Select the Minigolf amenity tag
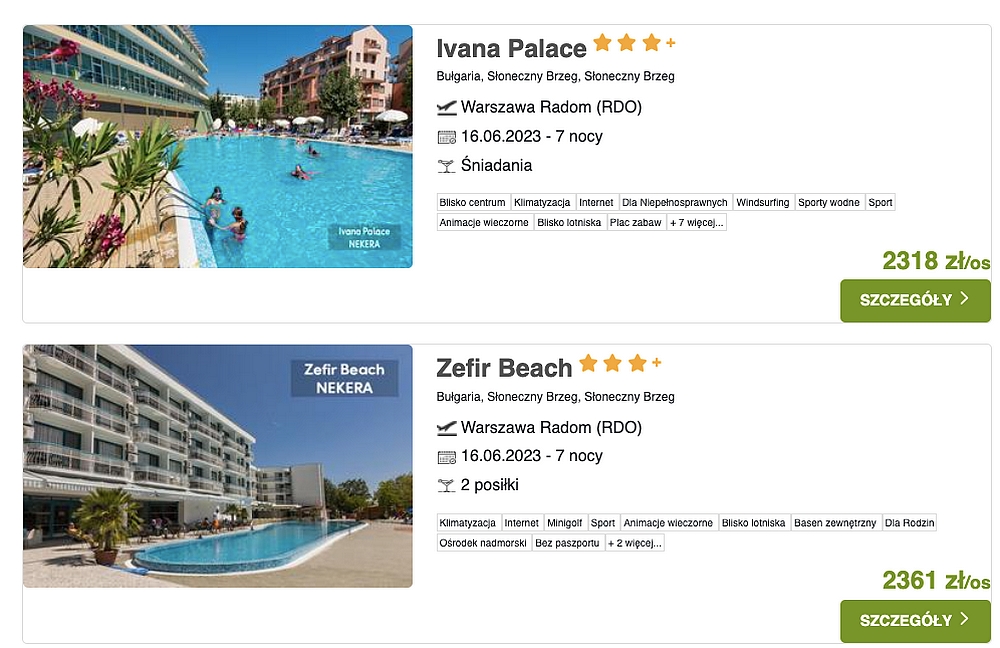 (x=564, y=523)
